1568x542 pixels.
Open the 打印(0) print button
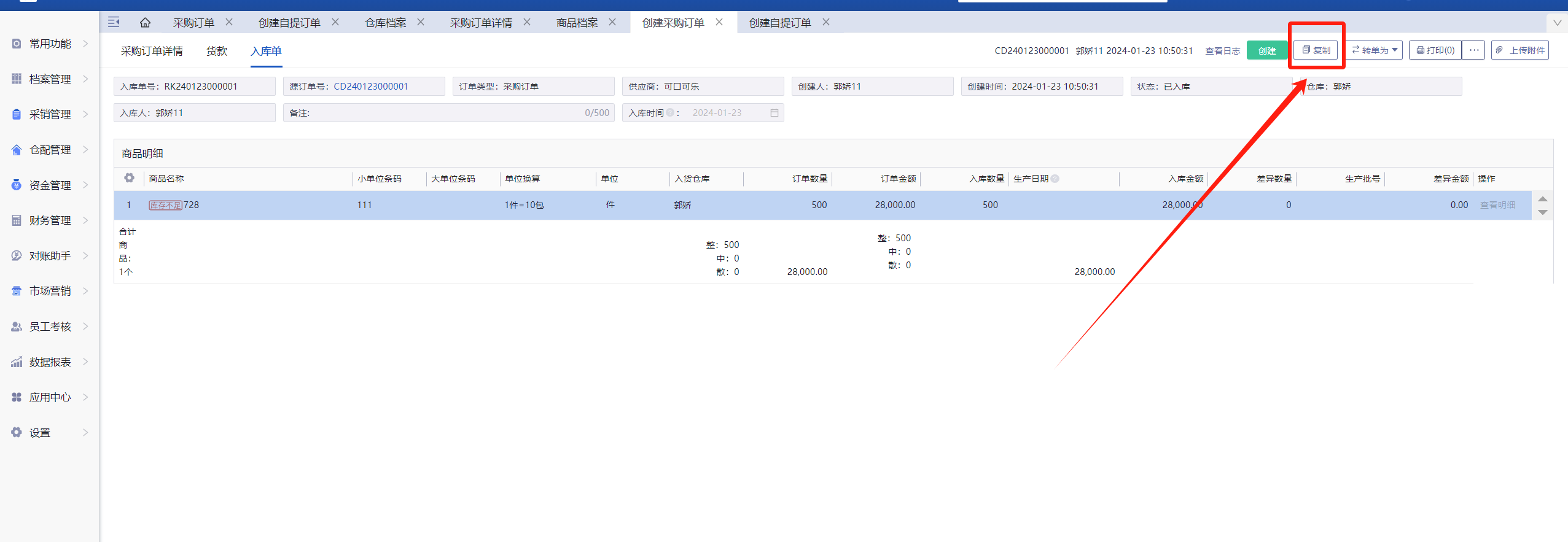(x=1435, y=50)
